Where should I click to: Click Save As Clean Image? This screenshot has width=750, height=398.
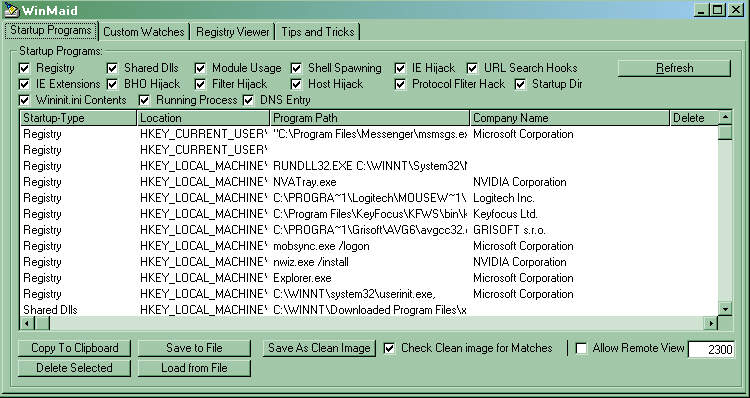click(319, 348)
